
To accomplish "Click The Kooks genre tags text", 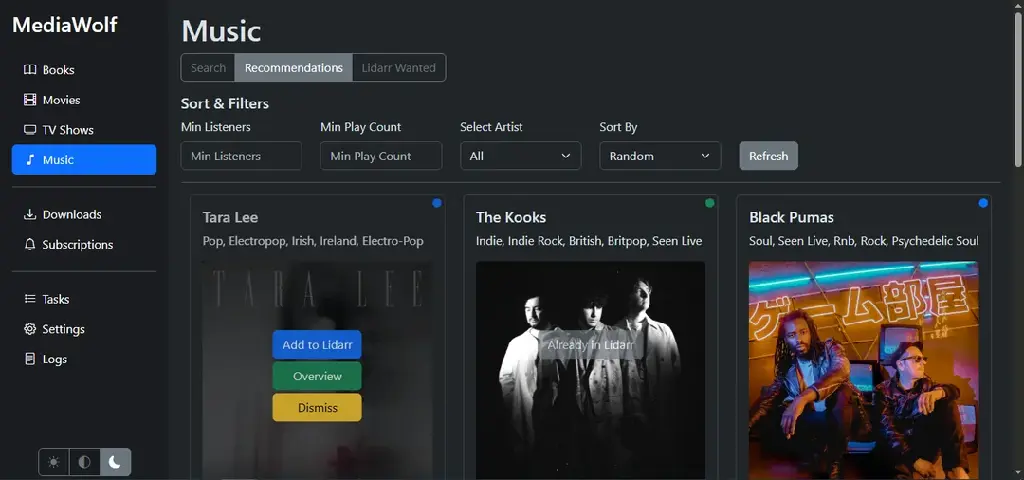I will tap(589, 241).
